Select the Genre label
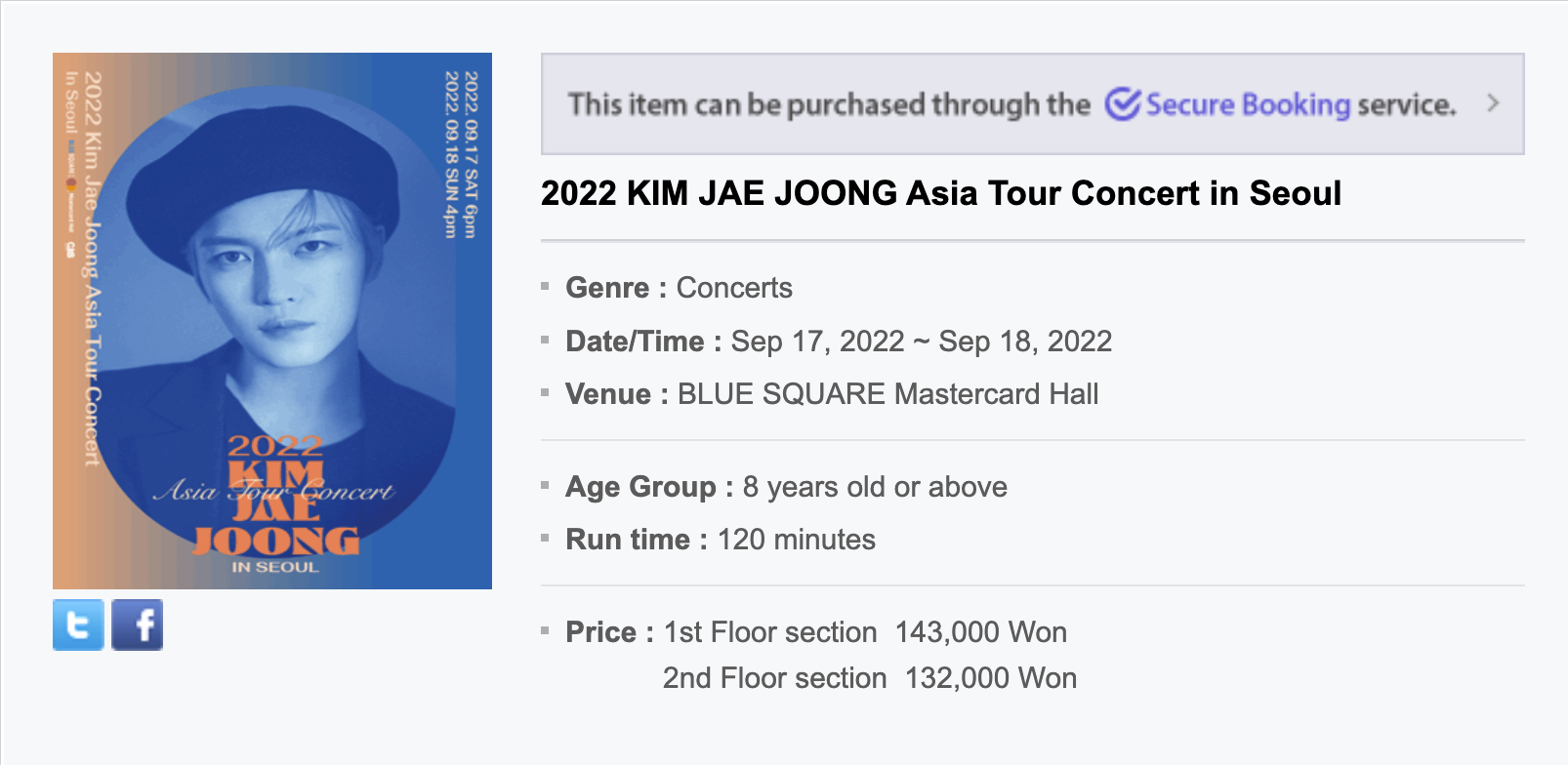1568x765 pixels. (x=616, y=288)
